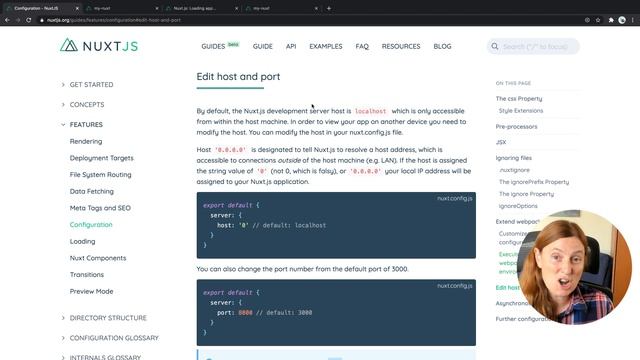Jump to The ignore Property
The width and height of the screenshot is (640, 360).
click(526, 194)
